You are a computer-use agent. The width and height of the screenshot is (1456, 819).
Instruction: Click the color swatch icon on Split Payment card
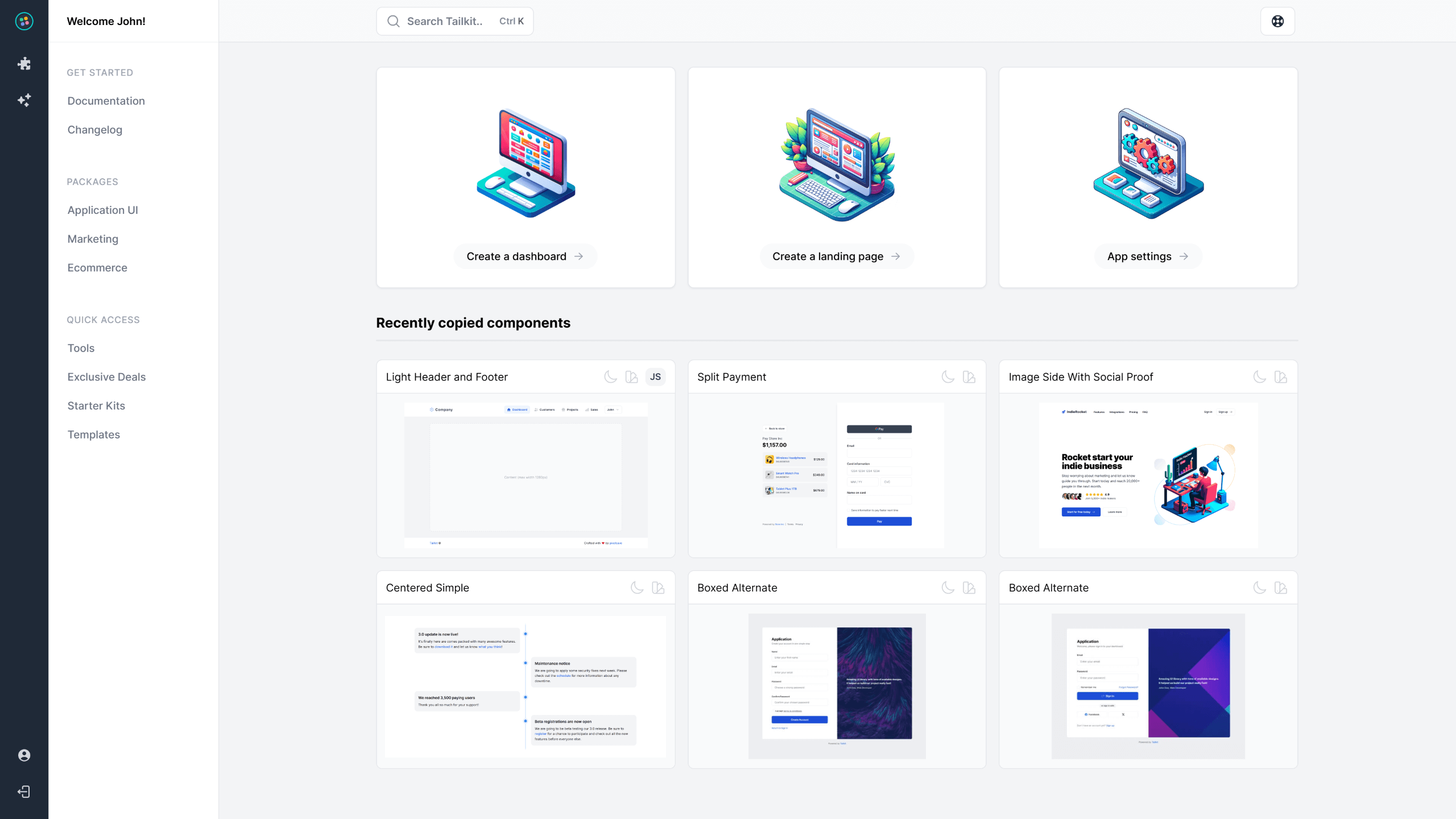pyautogui.click(x=968, y=377)
